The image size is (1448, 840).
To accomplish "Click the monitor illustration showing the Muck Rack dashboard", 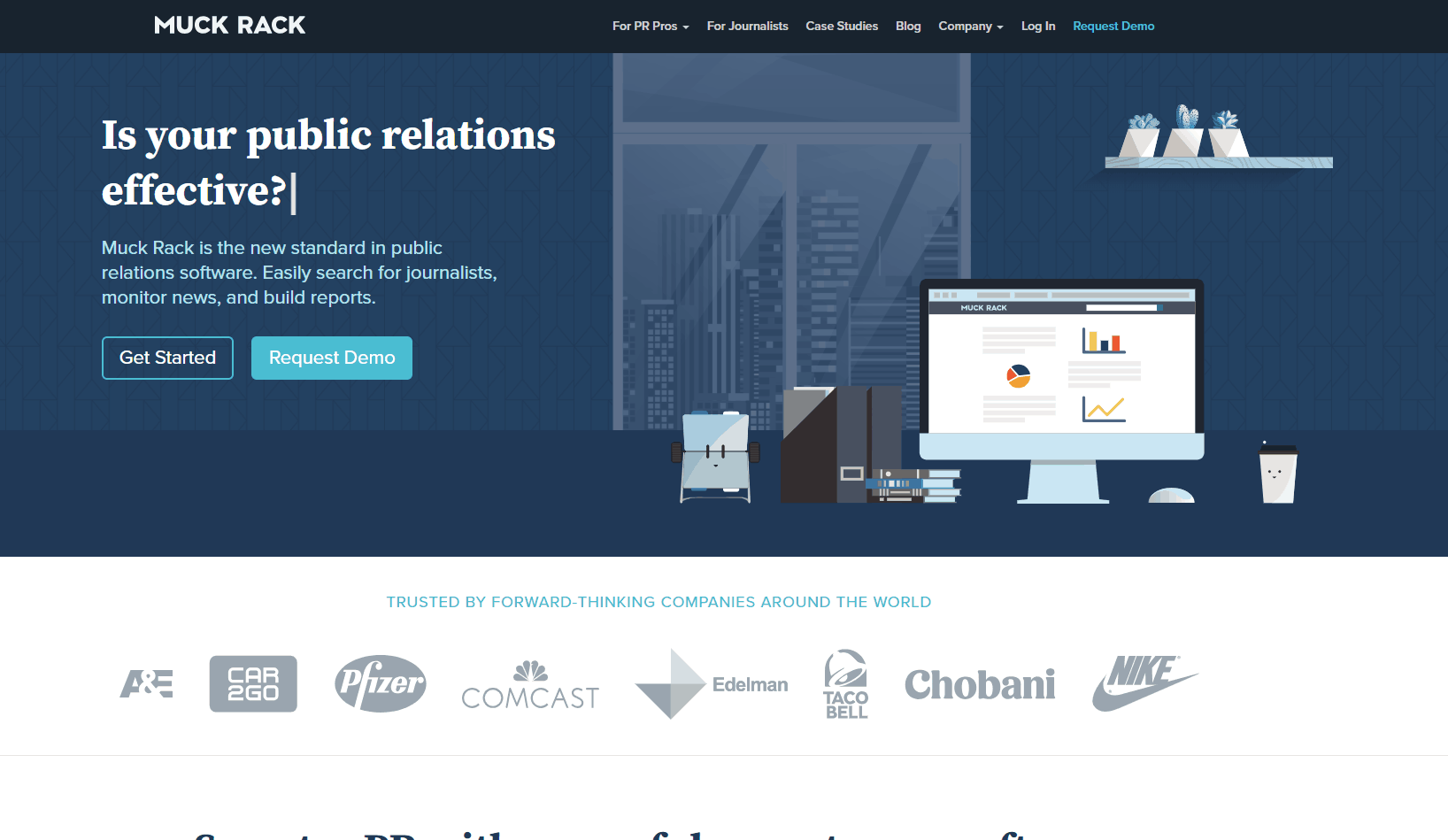I will tap(1062, 391).
